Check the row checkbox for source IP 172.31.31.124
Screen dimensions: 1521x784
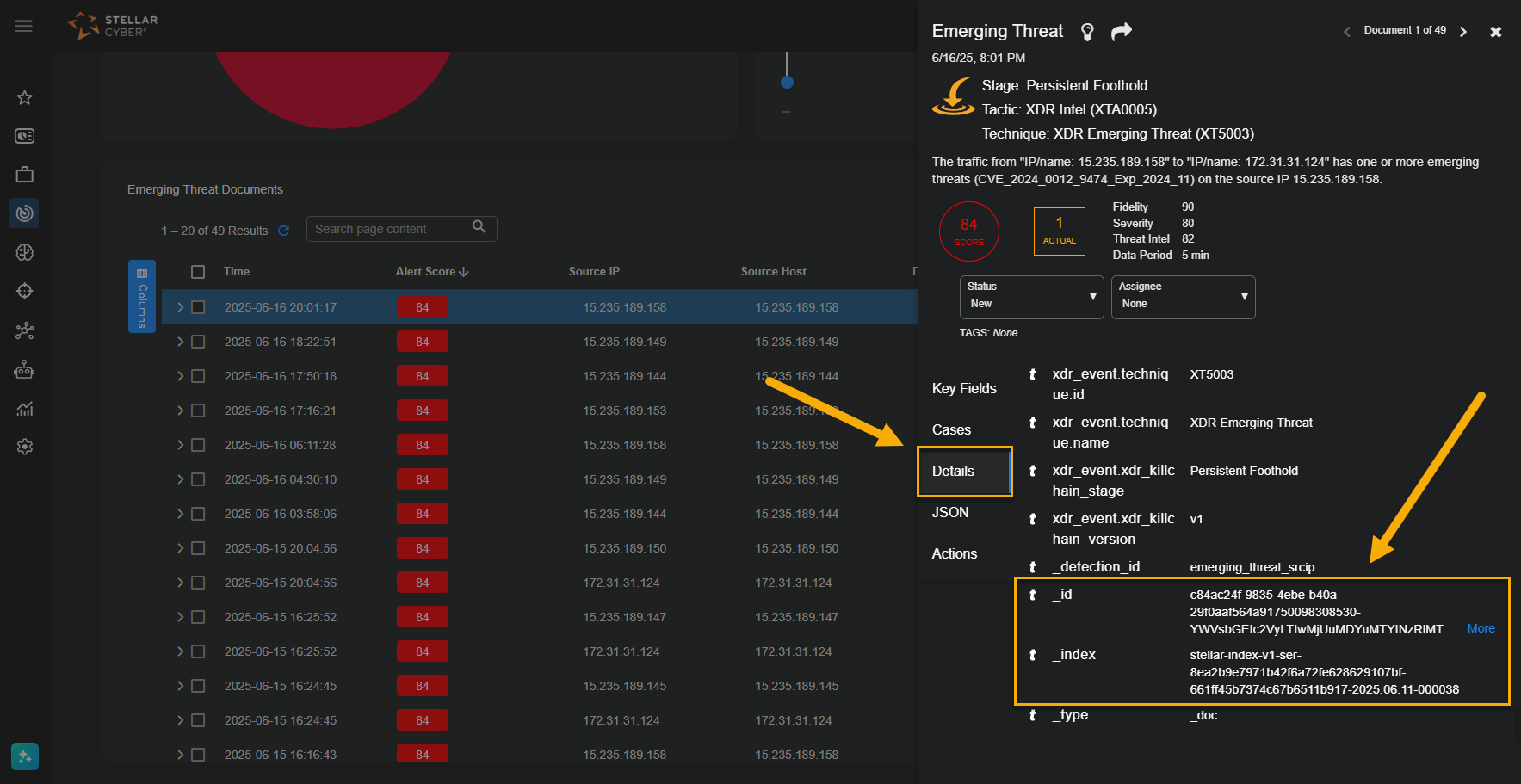(x=198, y=582)
